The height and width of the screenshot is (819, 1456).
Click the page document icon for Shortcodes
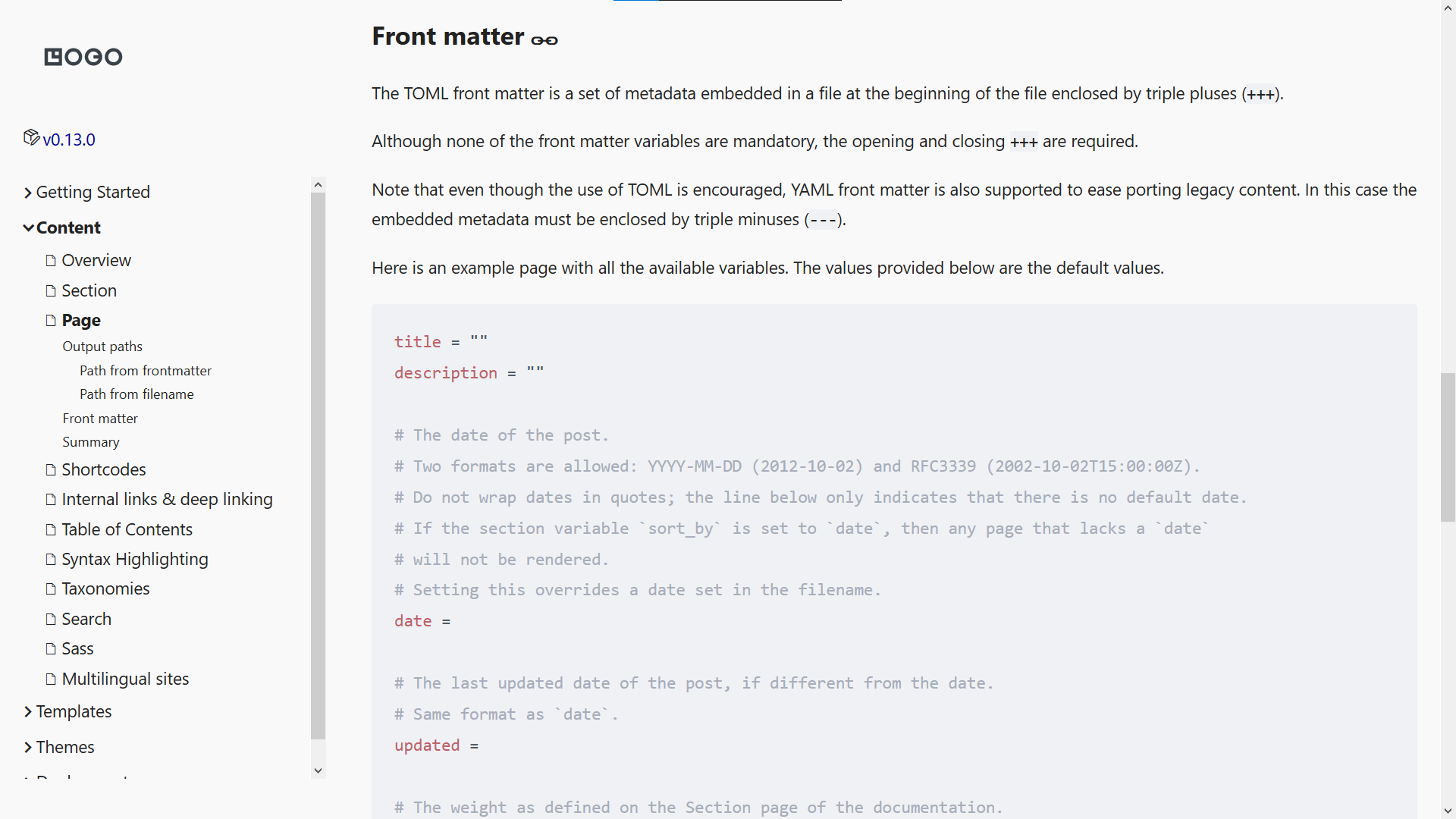(51, 469)
